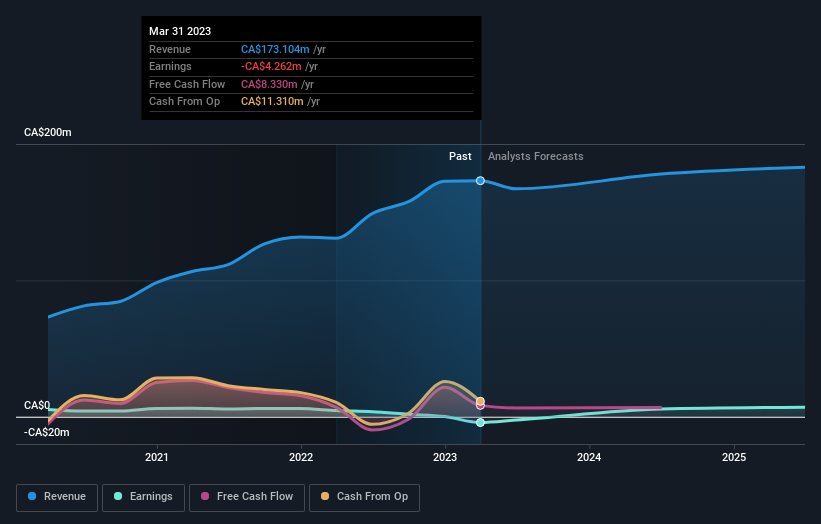The width and height of the screenshot is (821, 524).
Task: Click the orange Cash From Op data point
Action: (x=480, y=401)
